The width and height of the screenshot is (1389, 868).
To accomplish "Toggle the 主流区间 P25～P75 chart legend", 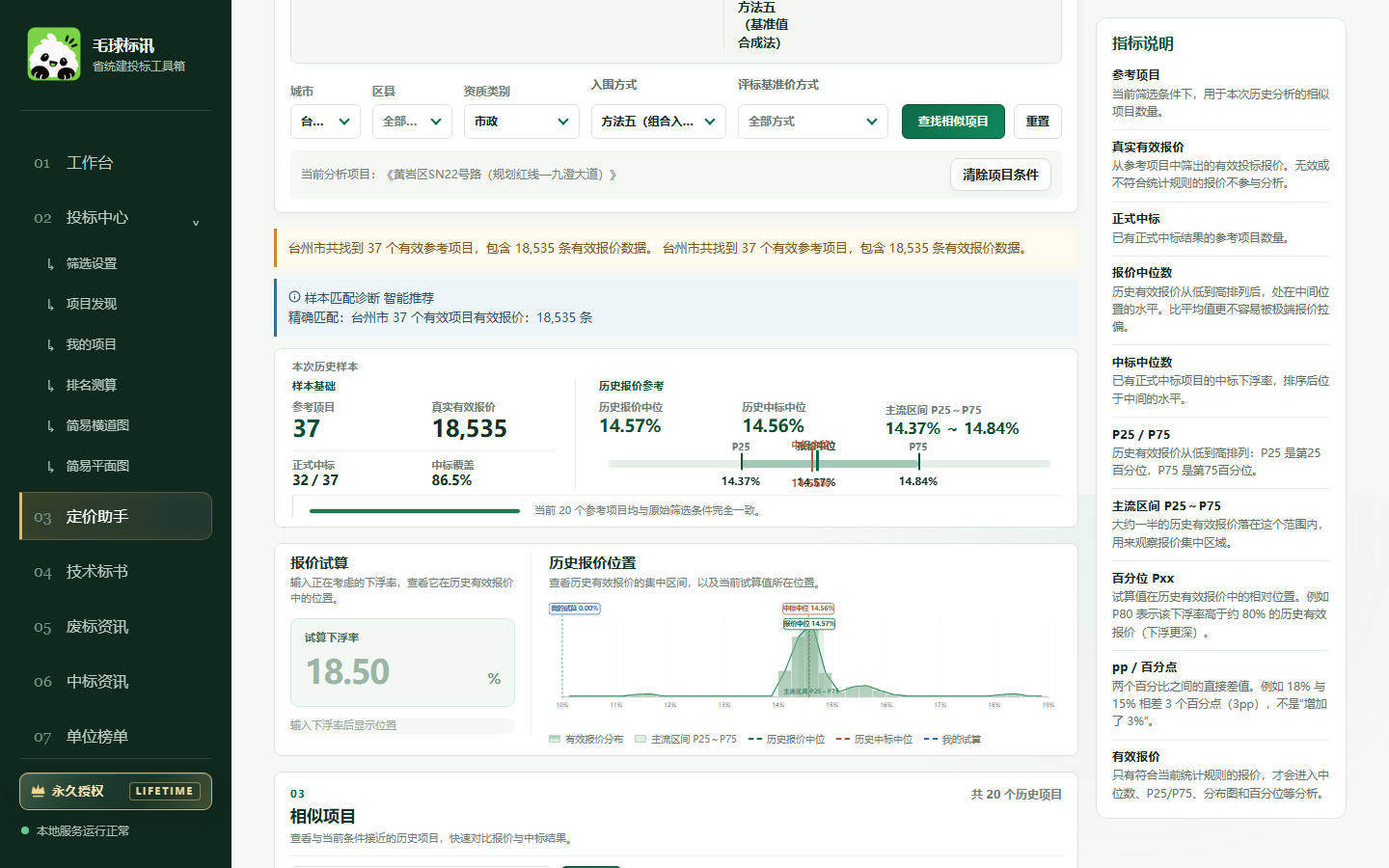I will pos(686,740).
